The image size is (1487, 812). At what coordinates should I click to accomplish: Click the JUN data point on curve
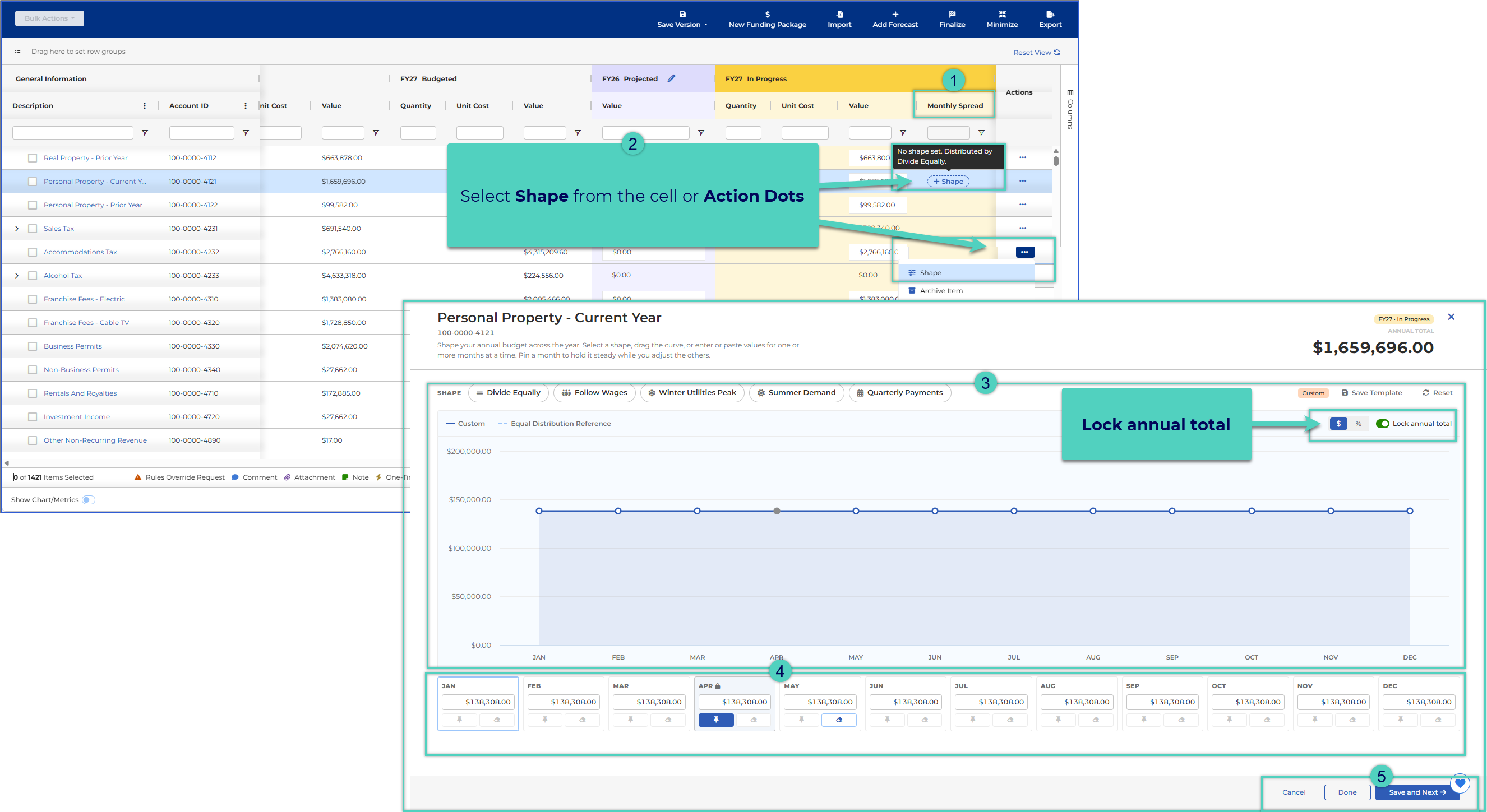[x=935, y=511]
